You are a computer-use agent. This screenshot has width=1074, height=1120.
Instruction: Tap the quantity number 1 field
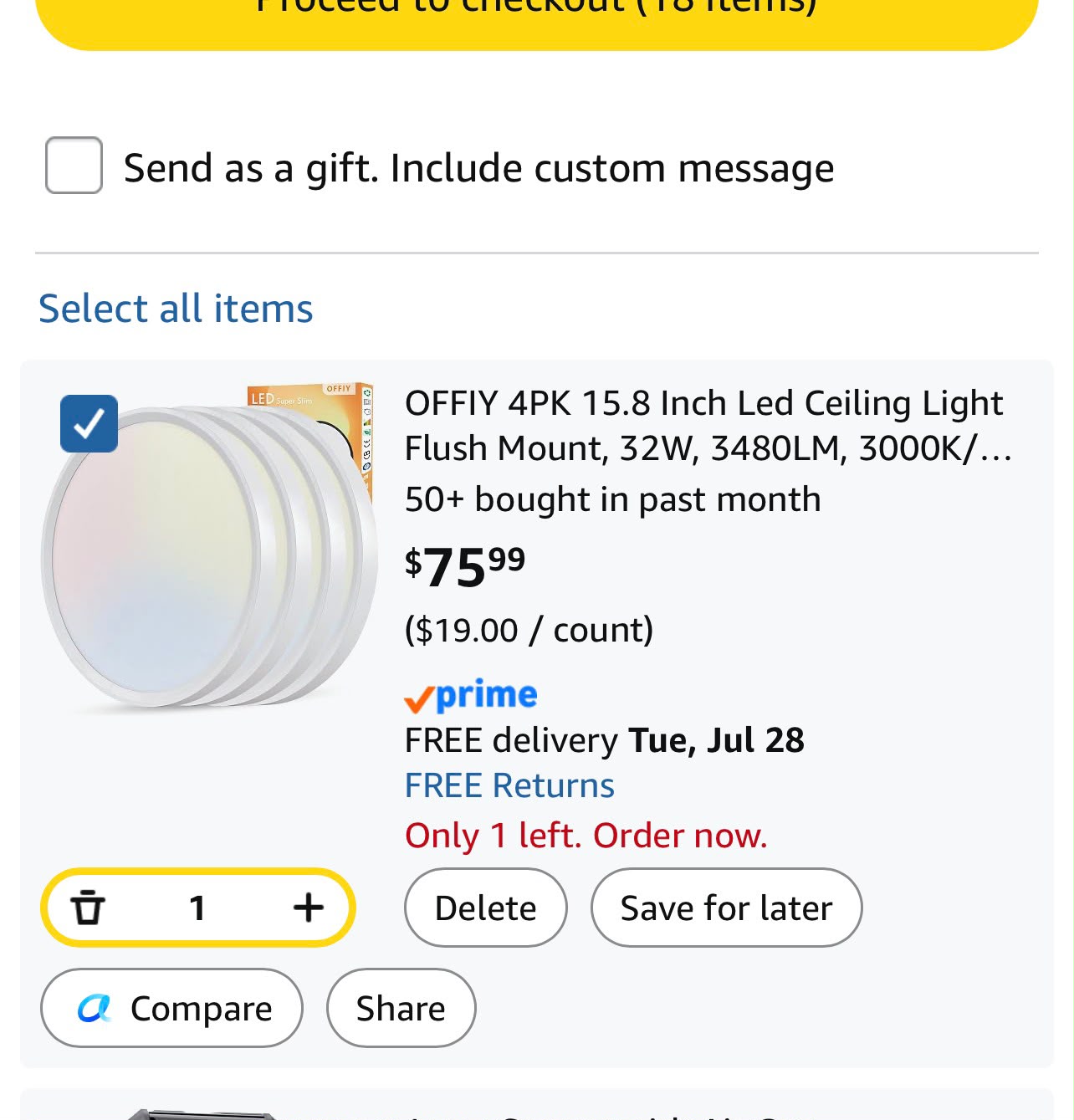point(197,908)
